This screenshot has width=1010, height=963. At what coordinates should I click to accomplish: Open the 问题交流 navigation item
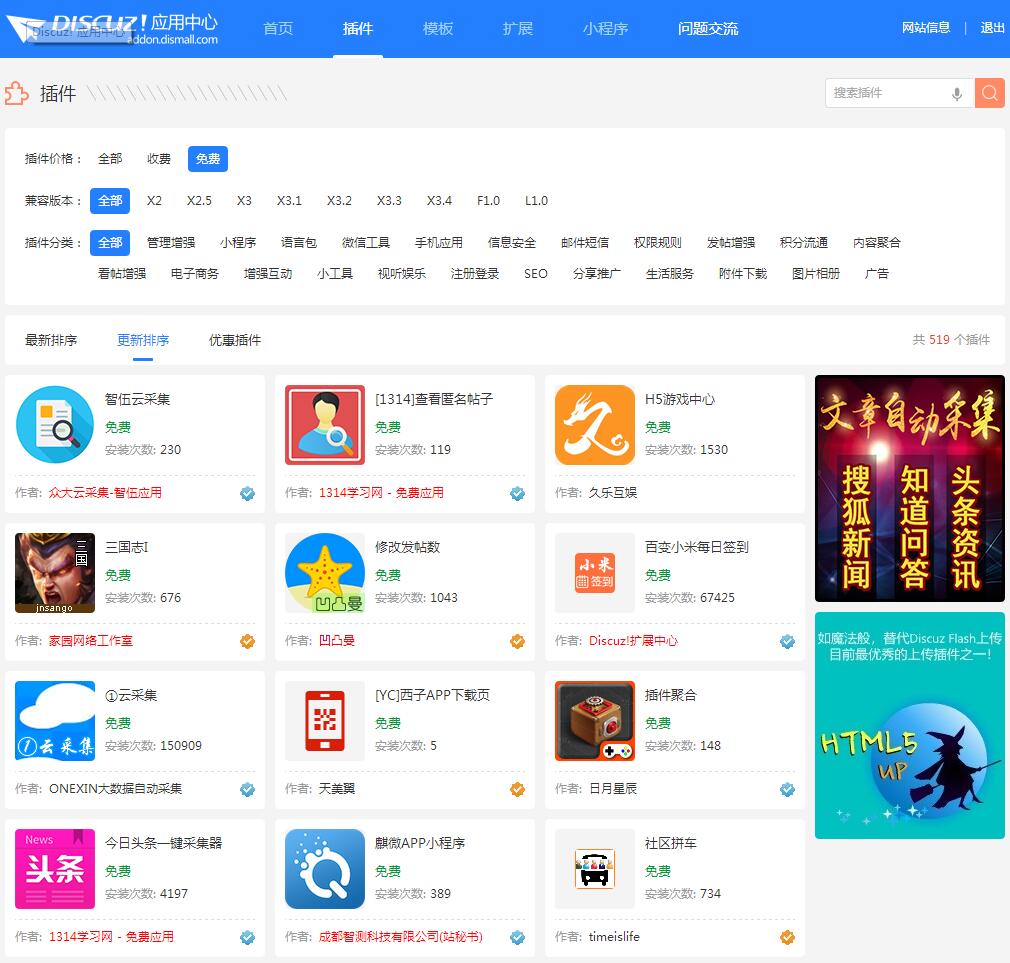pos(708,28)
